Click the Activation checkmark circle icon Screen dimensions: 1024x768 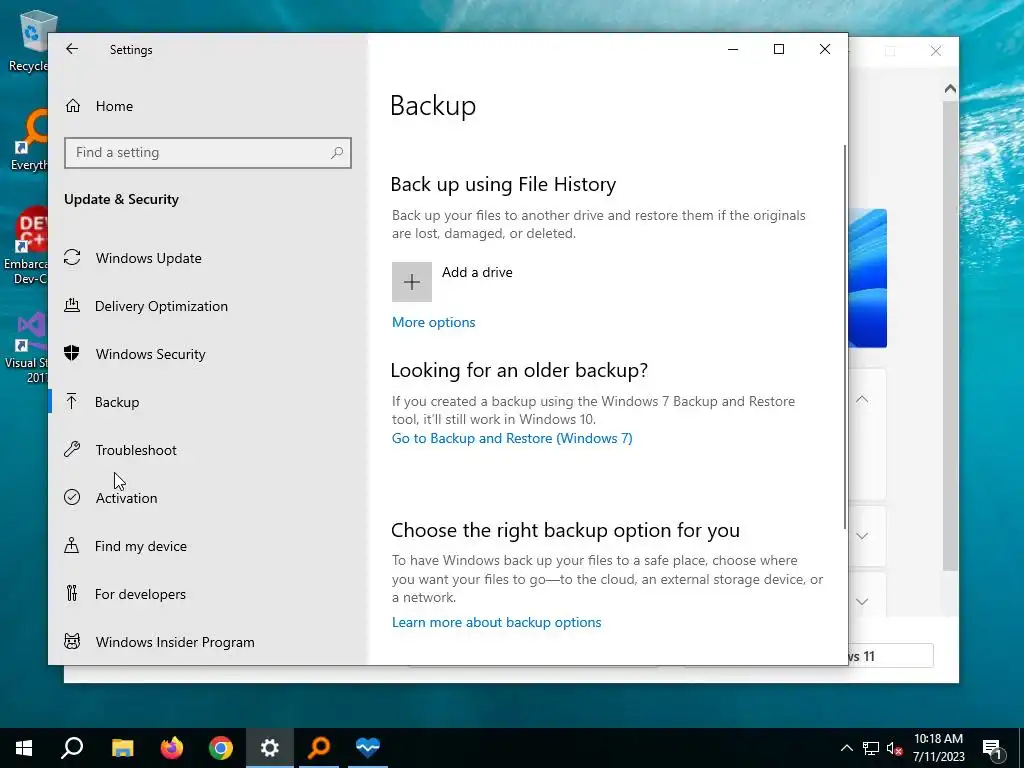pyautogui.click(x=72, y=498)
